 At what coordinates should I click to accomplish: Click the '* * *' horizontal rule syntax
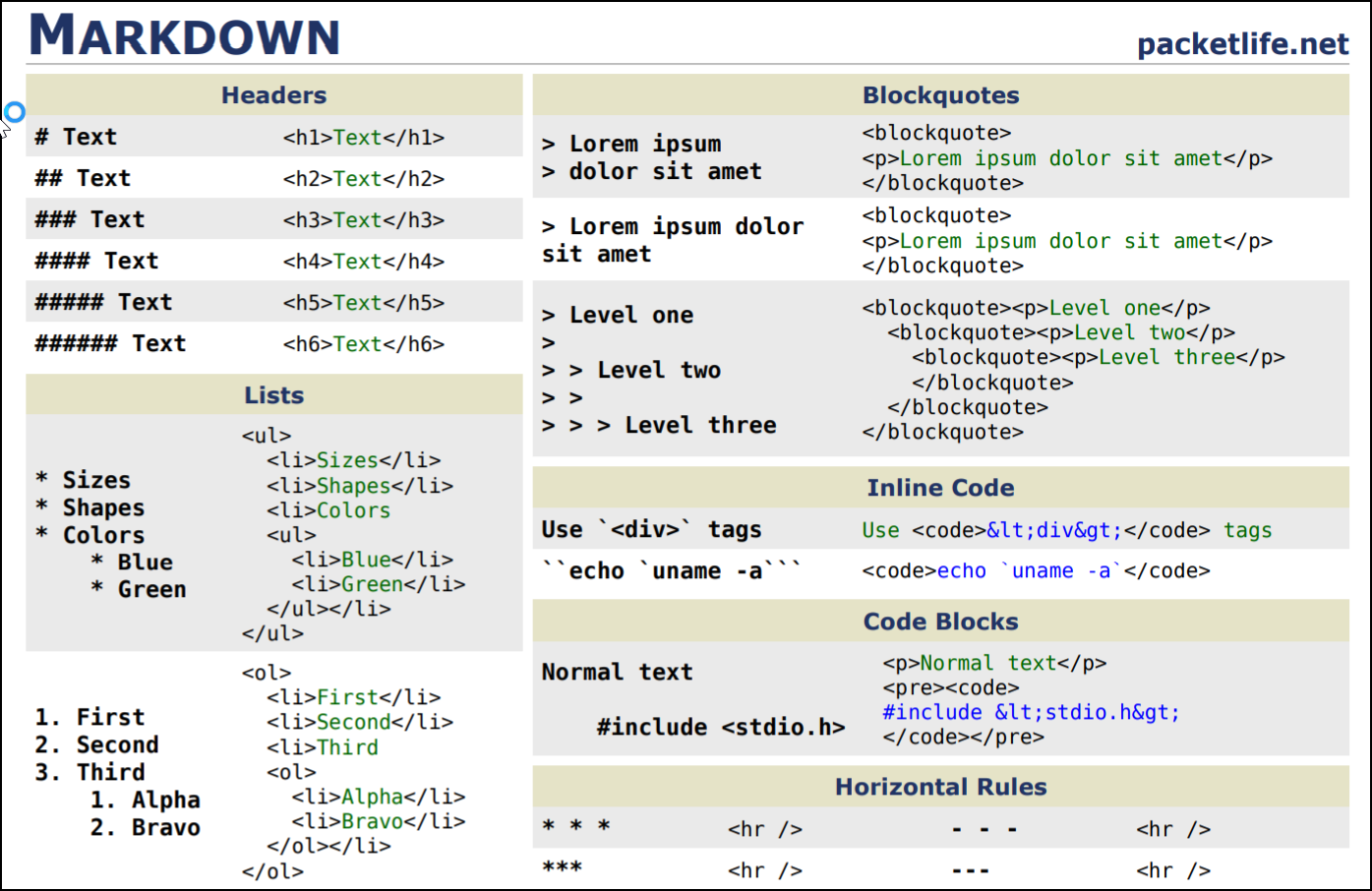(x=576, y=826)
